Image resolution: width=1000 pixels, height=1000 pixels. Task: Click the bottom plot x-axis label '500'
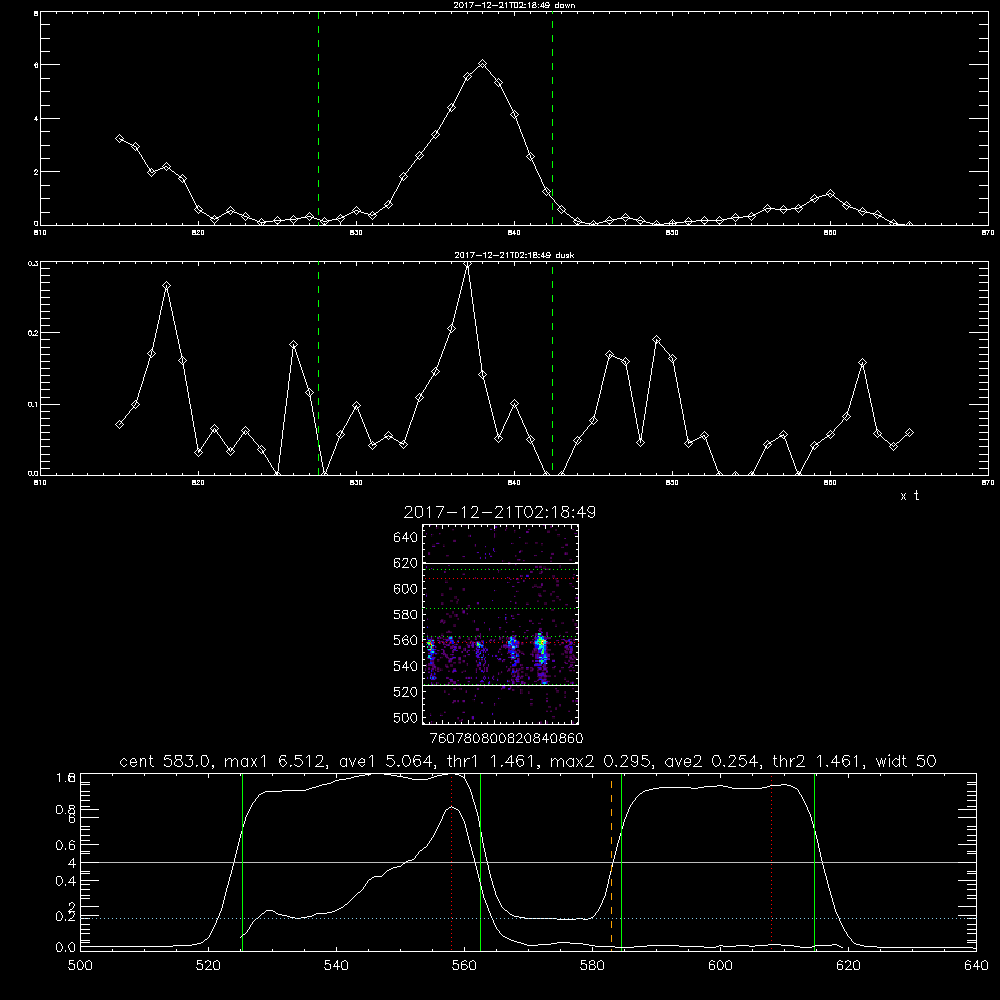coord(80,965)
